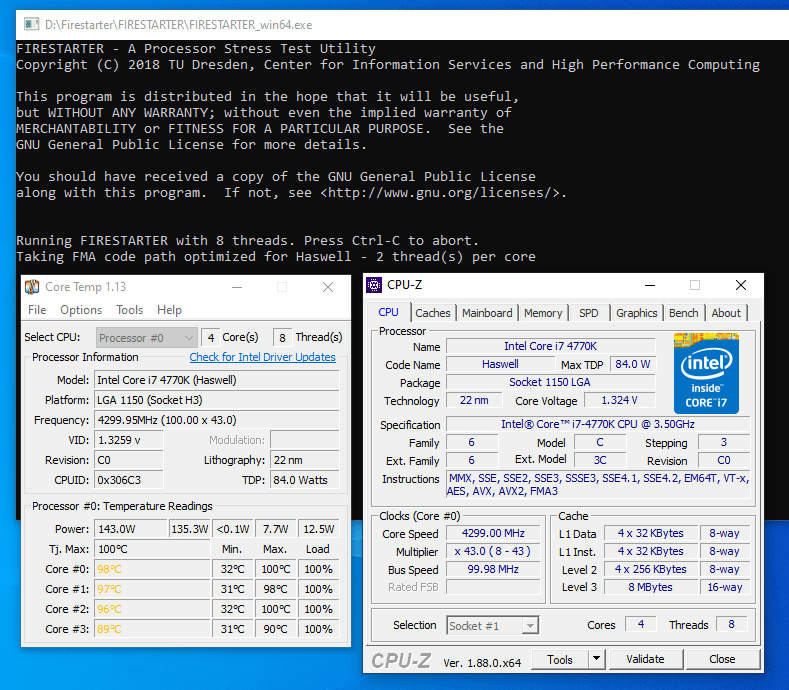
Task: Click the Core #1 temperature 97°C
Action: (x=152, y=589)
